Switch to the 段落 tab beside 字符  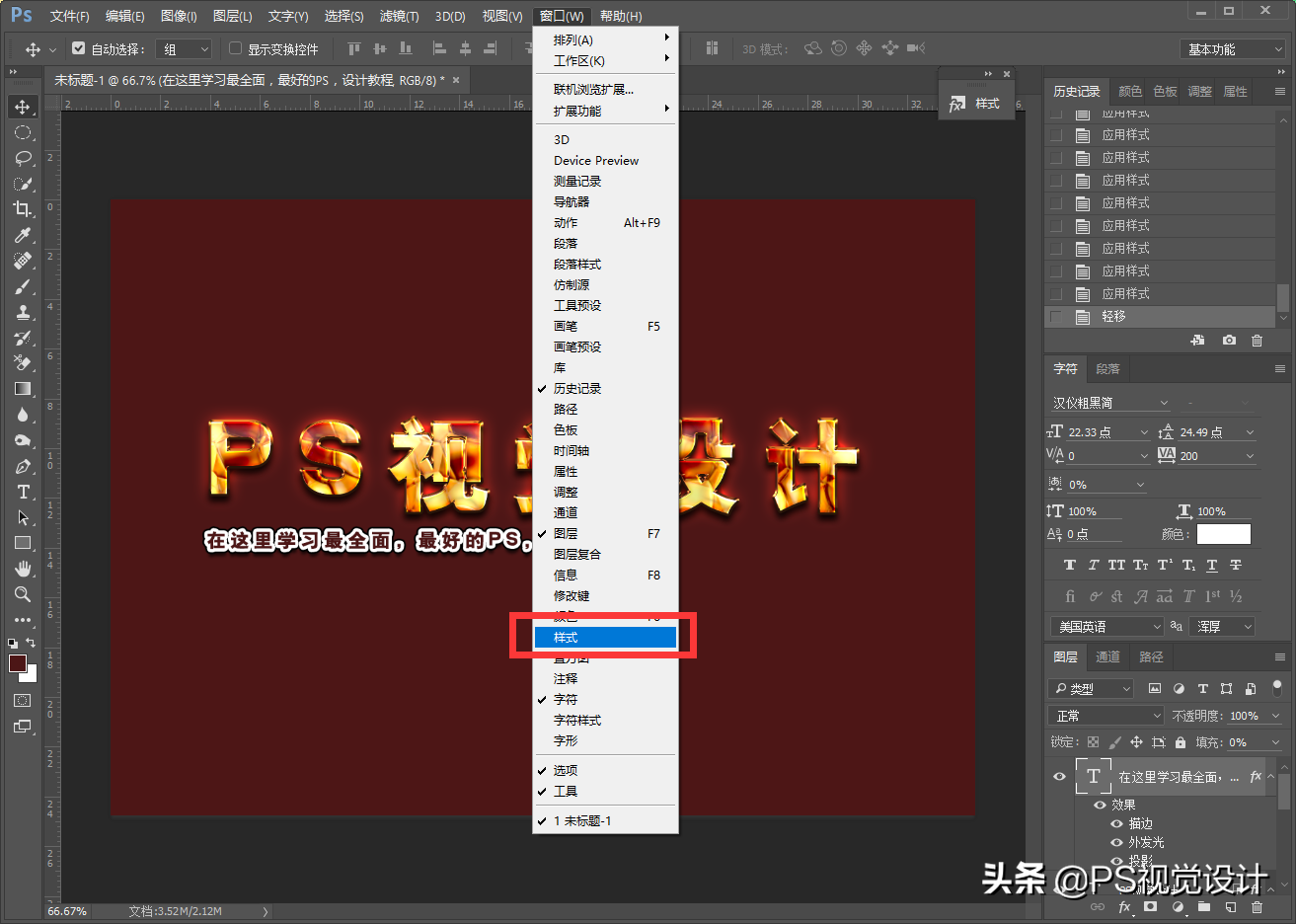pyautogui.click(x=1107, y=368)
